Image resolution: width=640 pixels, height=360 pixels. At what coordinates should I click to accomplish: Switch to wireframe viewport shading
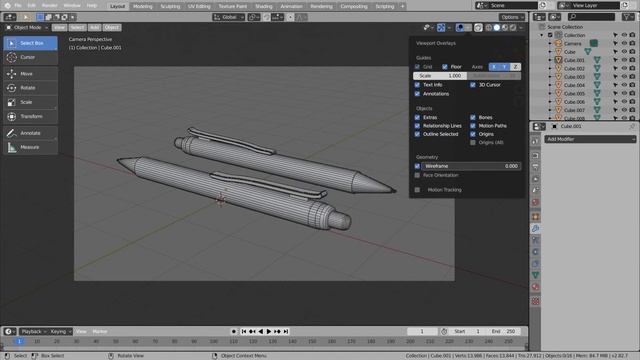[489, 27]
